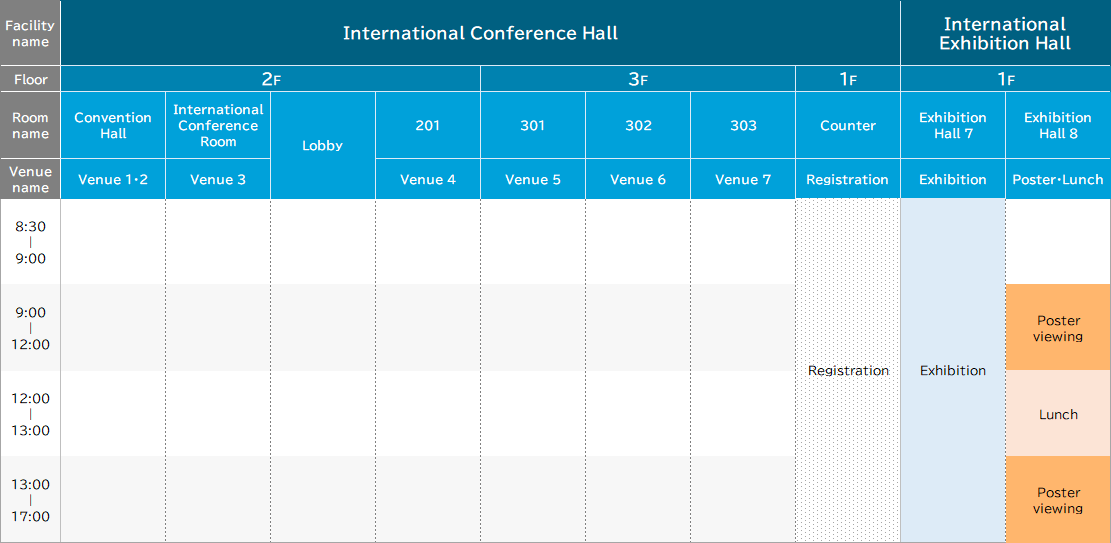The height and width of the screenshot is (543, 1111).
Task: Select the Venue 1·2 label
Action: pyautogui.click(x=113, y=180)
